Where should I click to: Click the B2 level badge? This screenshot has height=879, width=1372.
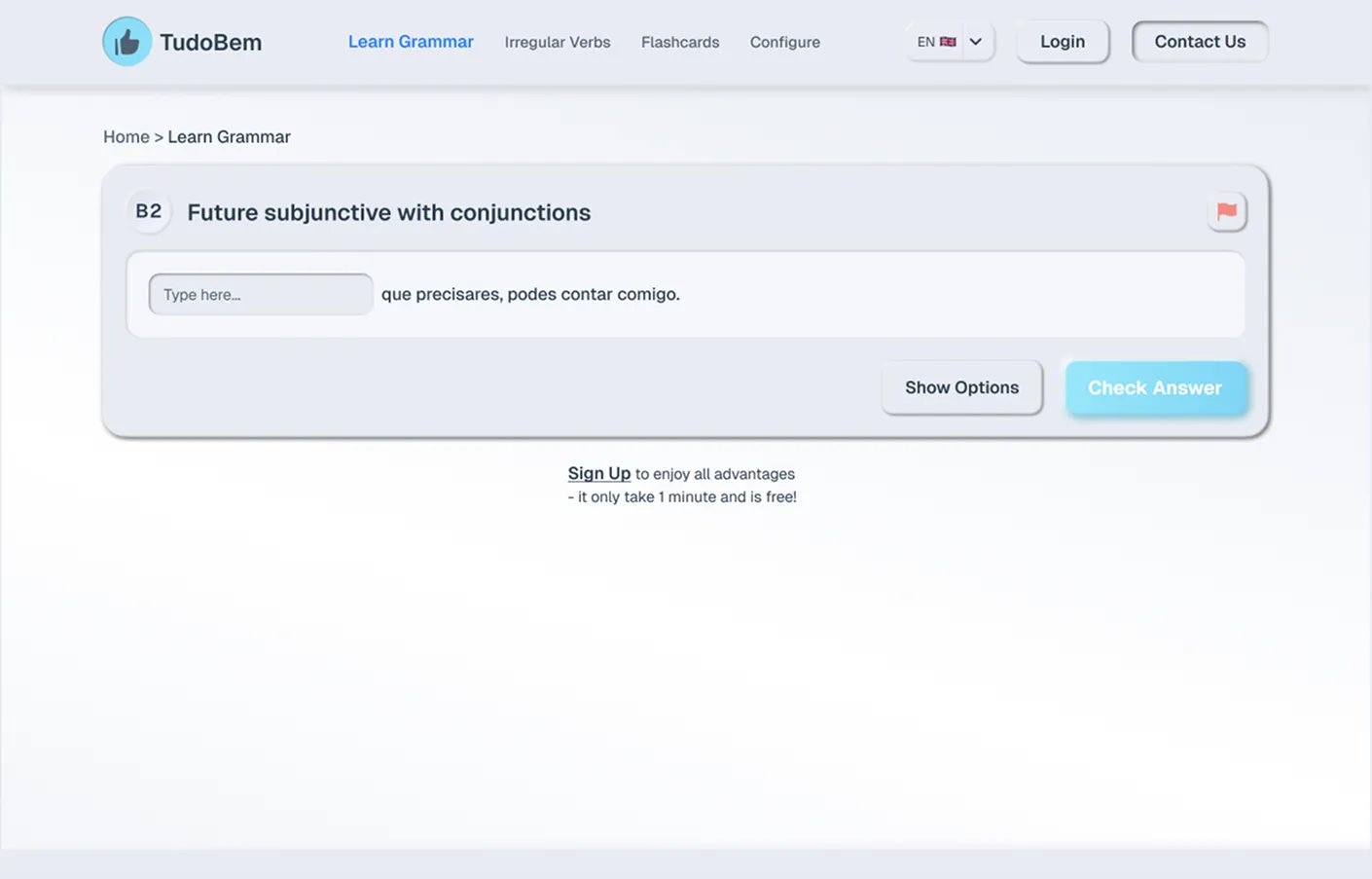tap(149, 211)
